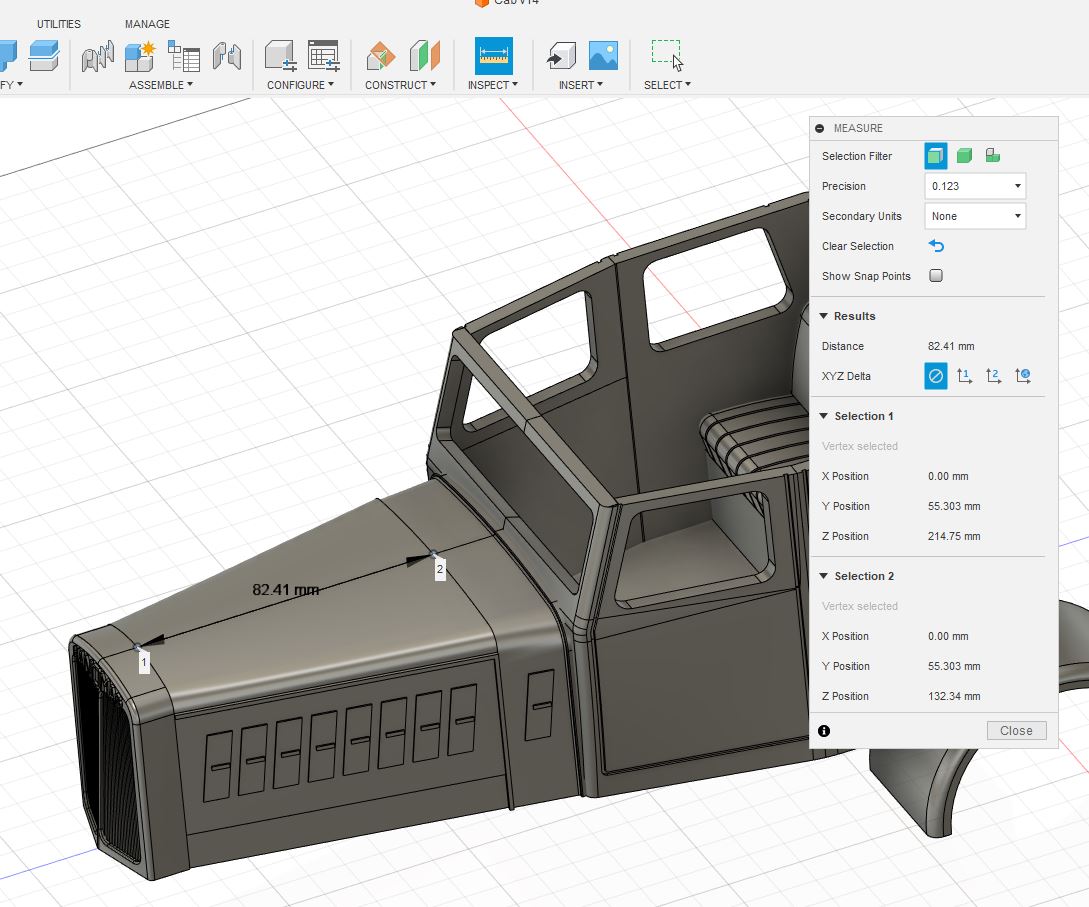1089x907 pixels.
Task: Click the Insert Derive icon
Action: 561,56
